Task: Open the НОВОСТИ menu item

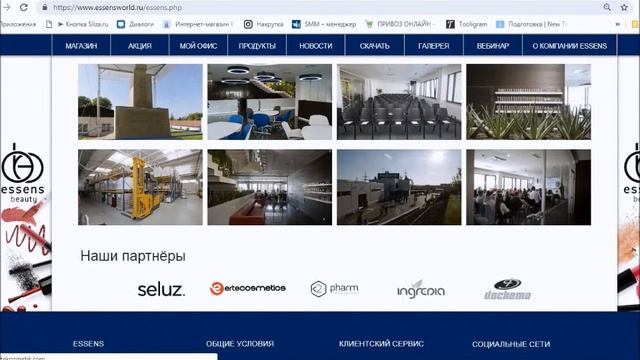Action: point(316,46)
